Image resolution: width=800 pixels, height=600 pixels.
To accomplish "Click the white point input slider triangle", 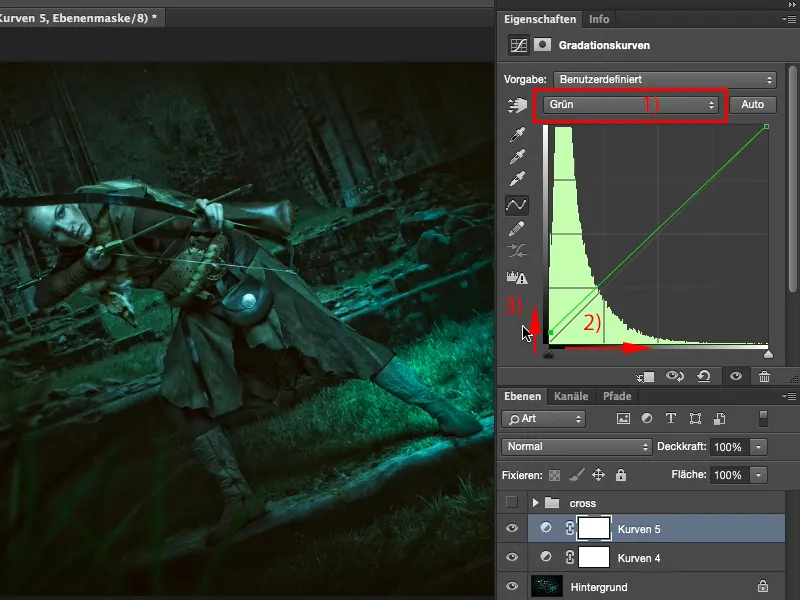I will [x=768, y=354].
